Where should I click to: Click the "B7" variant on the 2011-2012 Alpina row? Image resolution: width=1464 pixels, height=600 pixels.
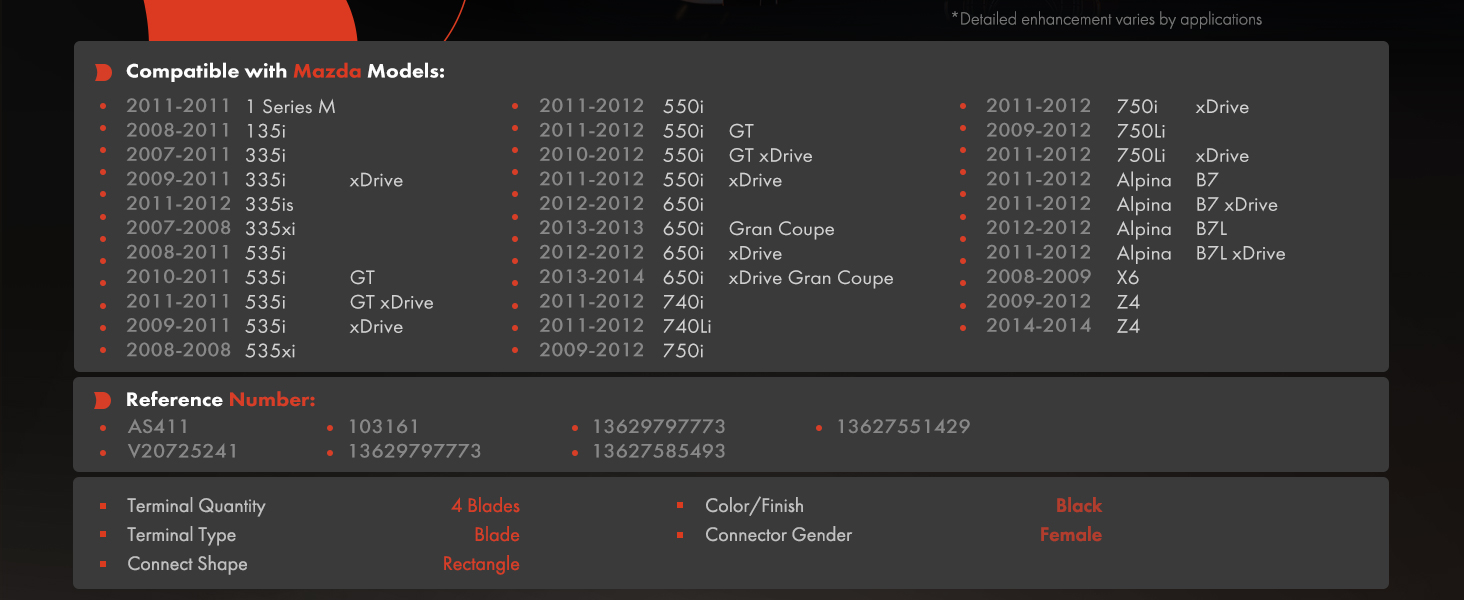click(1207, 180)
